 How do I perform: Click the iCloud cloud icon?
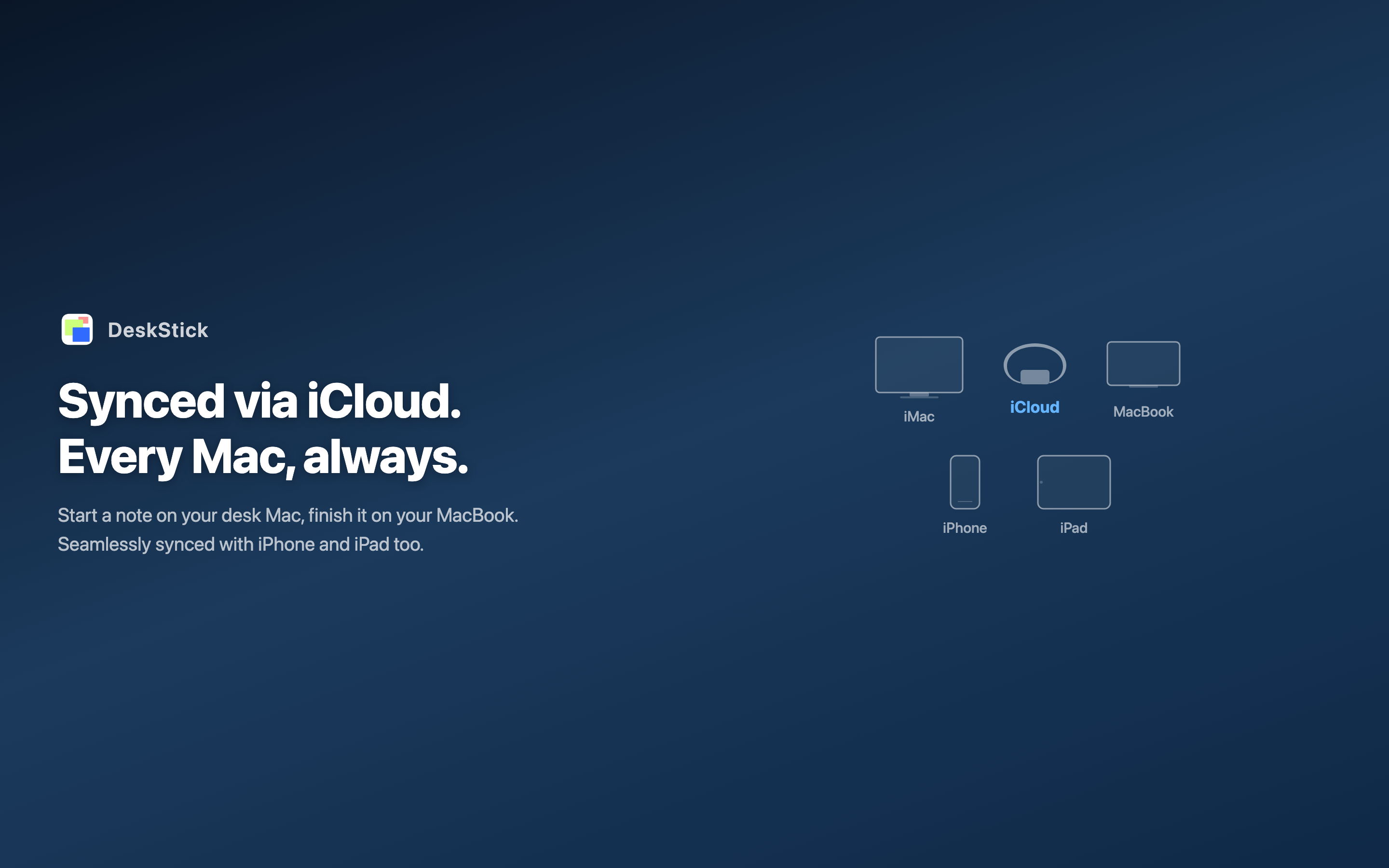[x=1035, y=364]
